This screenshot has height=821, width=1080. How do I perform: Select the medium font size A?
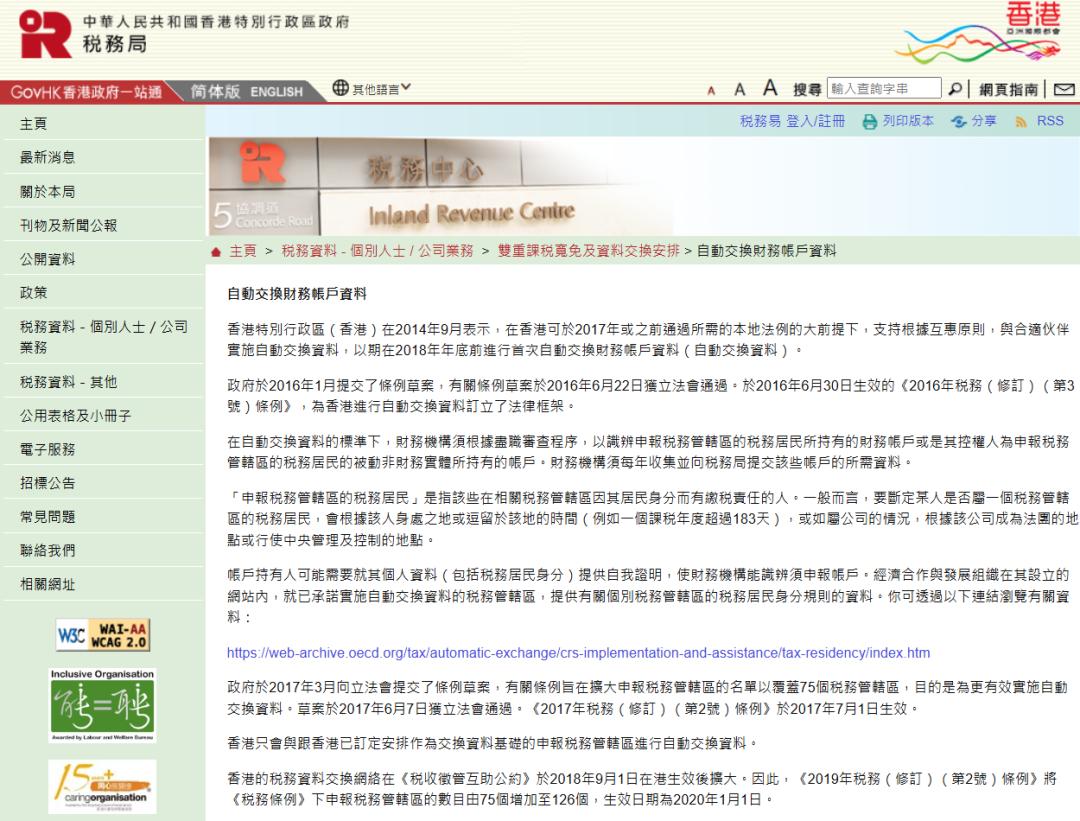click(739, 90)
